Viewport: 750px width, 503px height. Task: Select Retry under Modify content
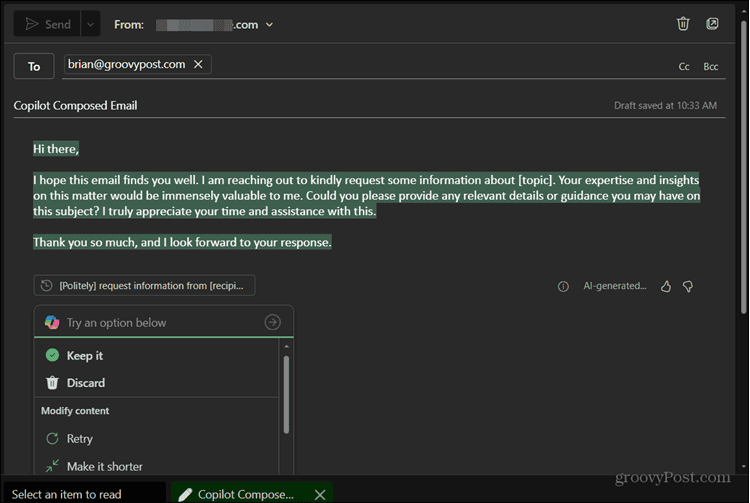[x=156, y=438]
